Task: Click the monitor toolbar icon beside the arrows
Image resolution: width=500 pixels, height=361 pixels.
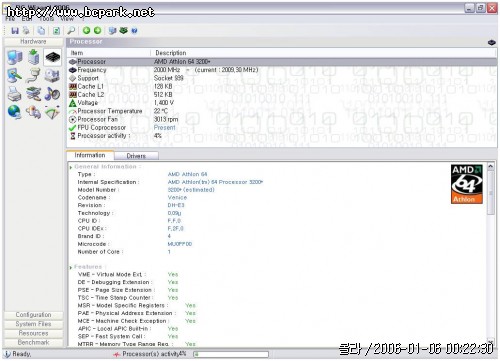Action: pyautogui.click(x=113, y=31)
